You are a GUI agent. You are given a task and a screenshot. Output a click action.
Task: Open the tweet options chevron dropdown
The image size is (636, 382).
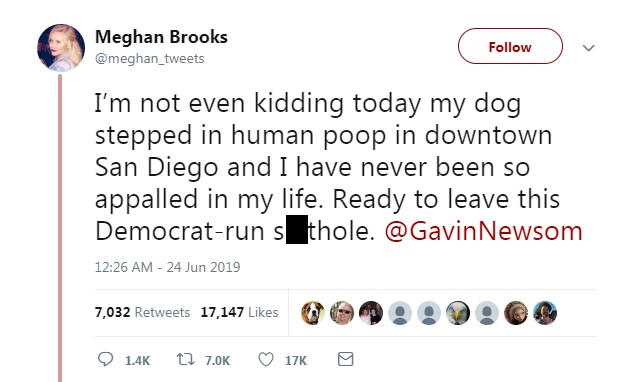pyautogui.click(x=589, y=47)
